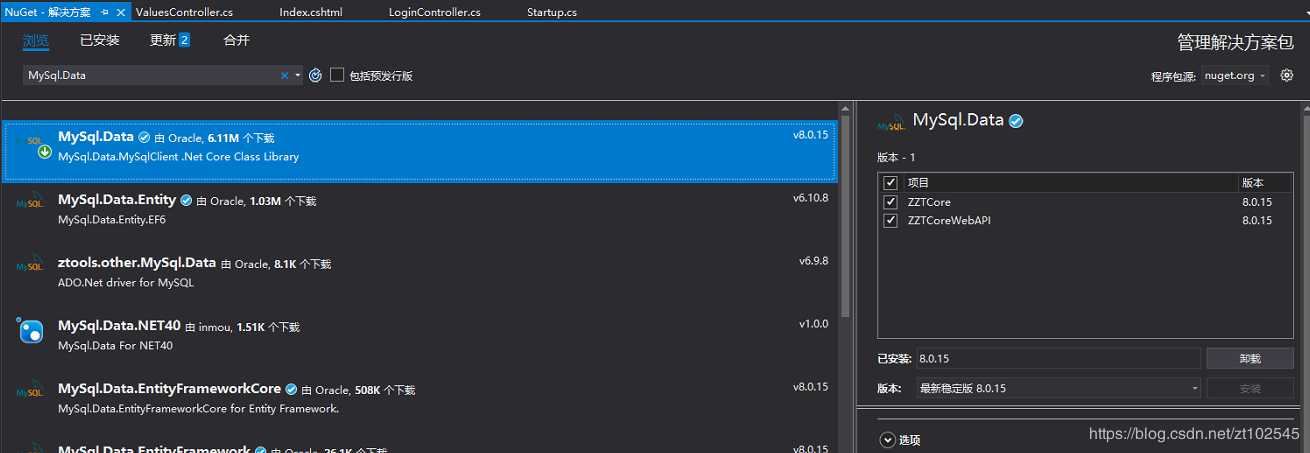Refresh the package search results
Screen dimensions: 1310x453
(315, 75)
